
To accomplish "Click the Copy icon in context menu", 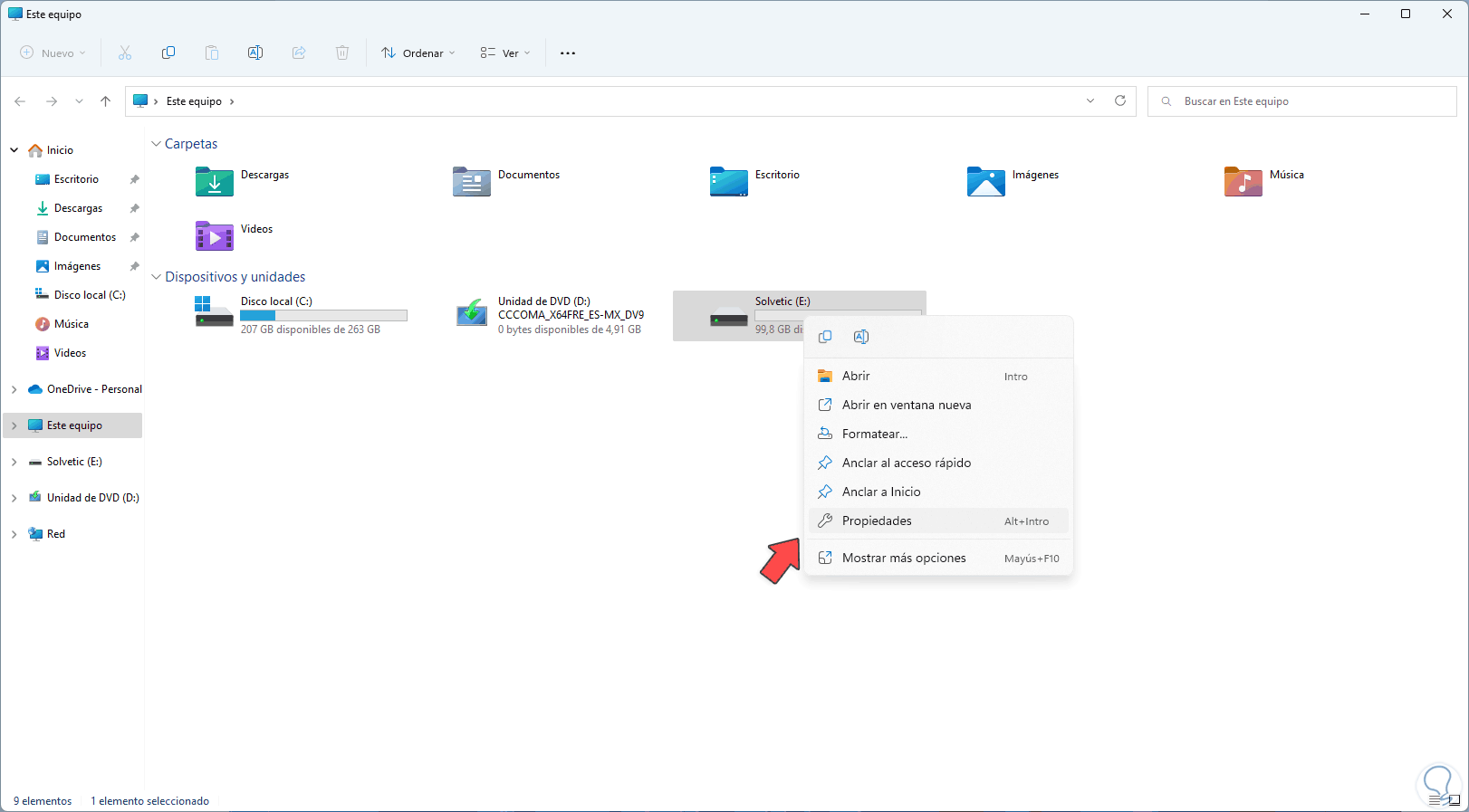I will [x=825, y=337].
